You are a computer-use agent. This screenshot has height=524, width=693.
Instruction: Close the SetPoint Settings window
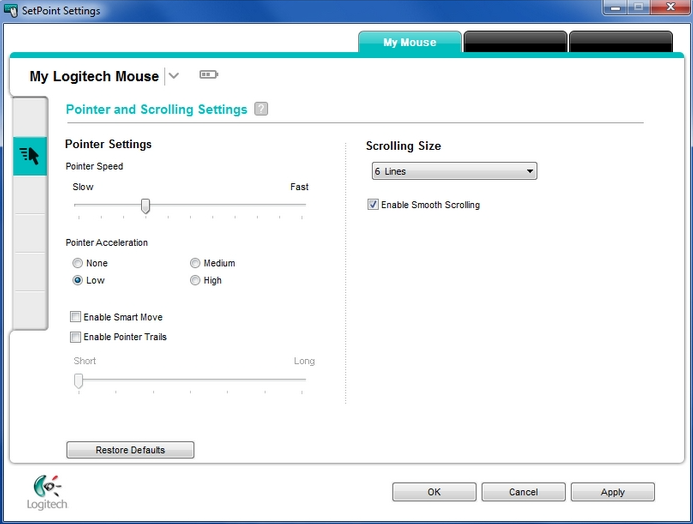click(x=671, y=7)
